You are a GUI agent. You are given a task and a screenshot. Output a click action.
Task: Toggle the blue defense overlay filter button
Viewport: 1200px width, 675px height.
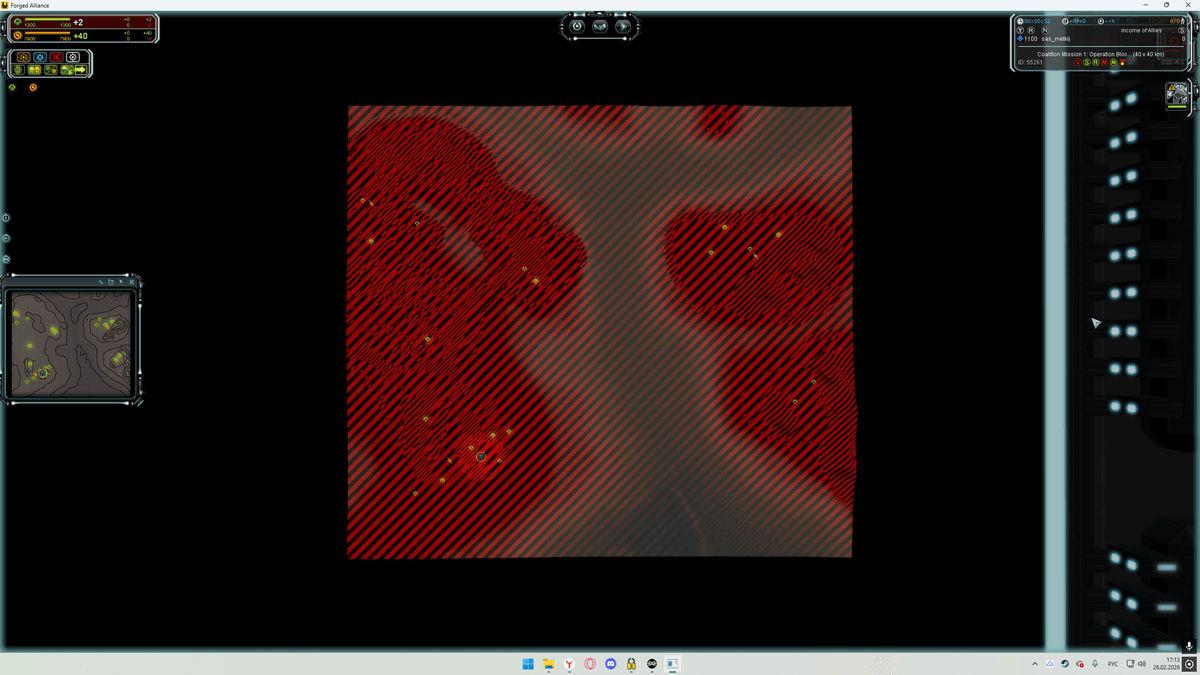(x=40, y=57)
